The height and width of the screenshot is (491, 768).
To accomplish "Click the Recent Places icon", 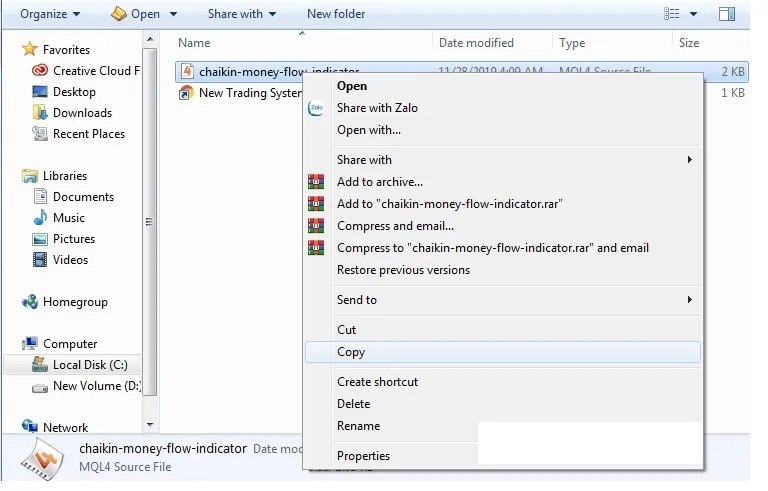I will (x=40, y=133).
